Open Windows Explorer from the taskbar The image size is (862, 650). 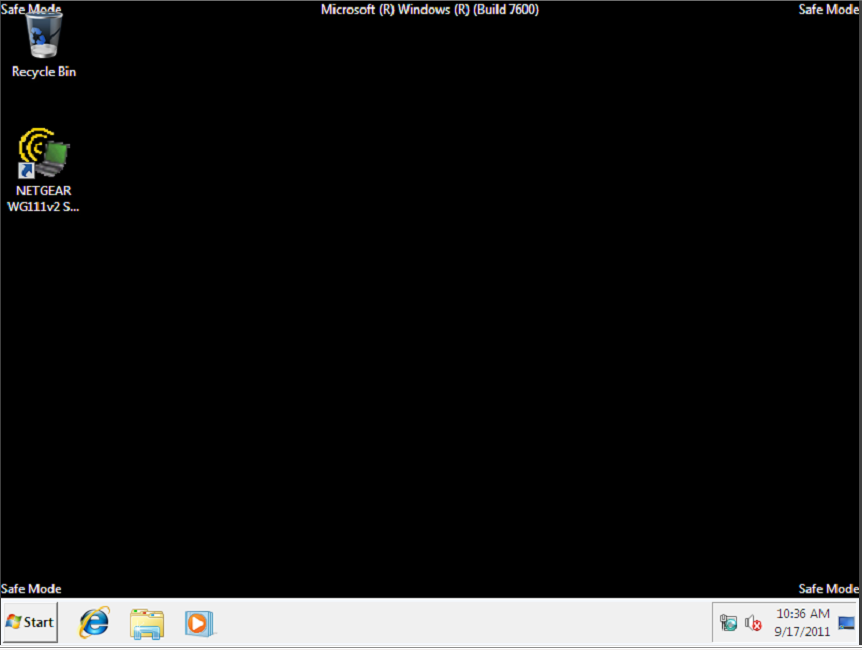pyautogui.click(x=147, y=624)
